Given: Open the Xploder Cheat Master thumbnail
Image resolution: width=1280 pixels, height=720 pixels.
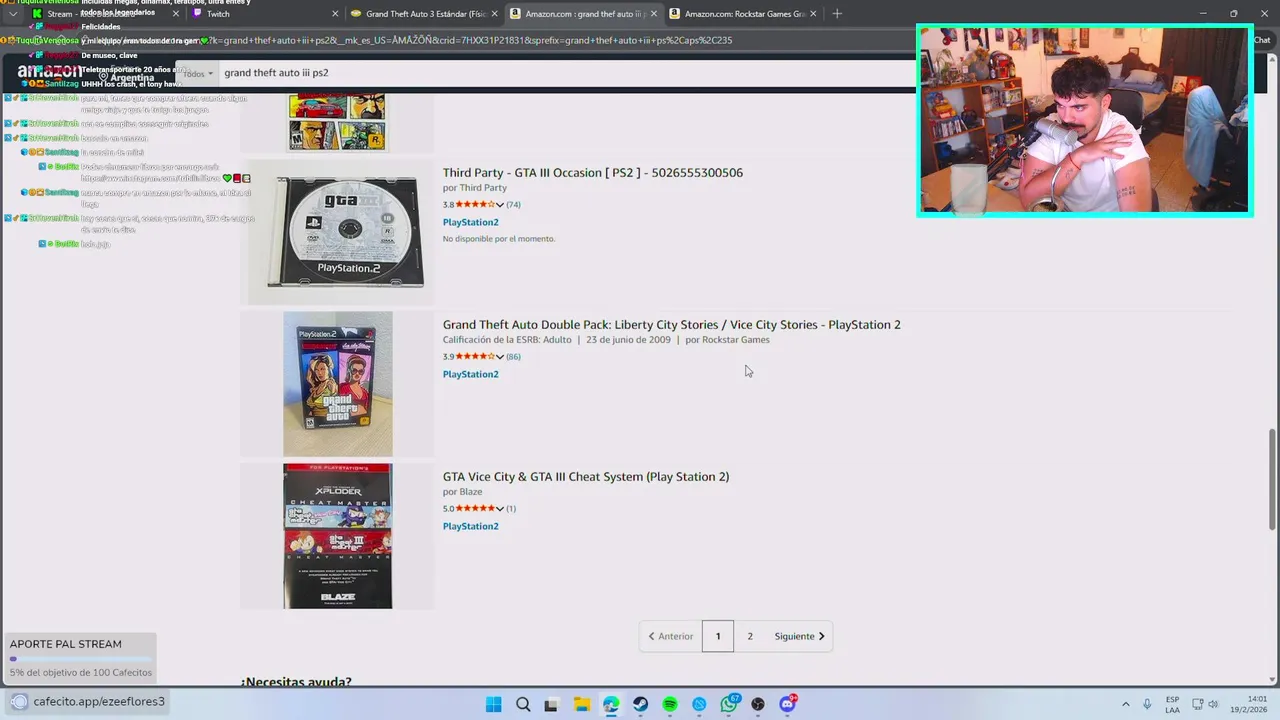Looking at the screenshot, I should 338,536.
